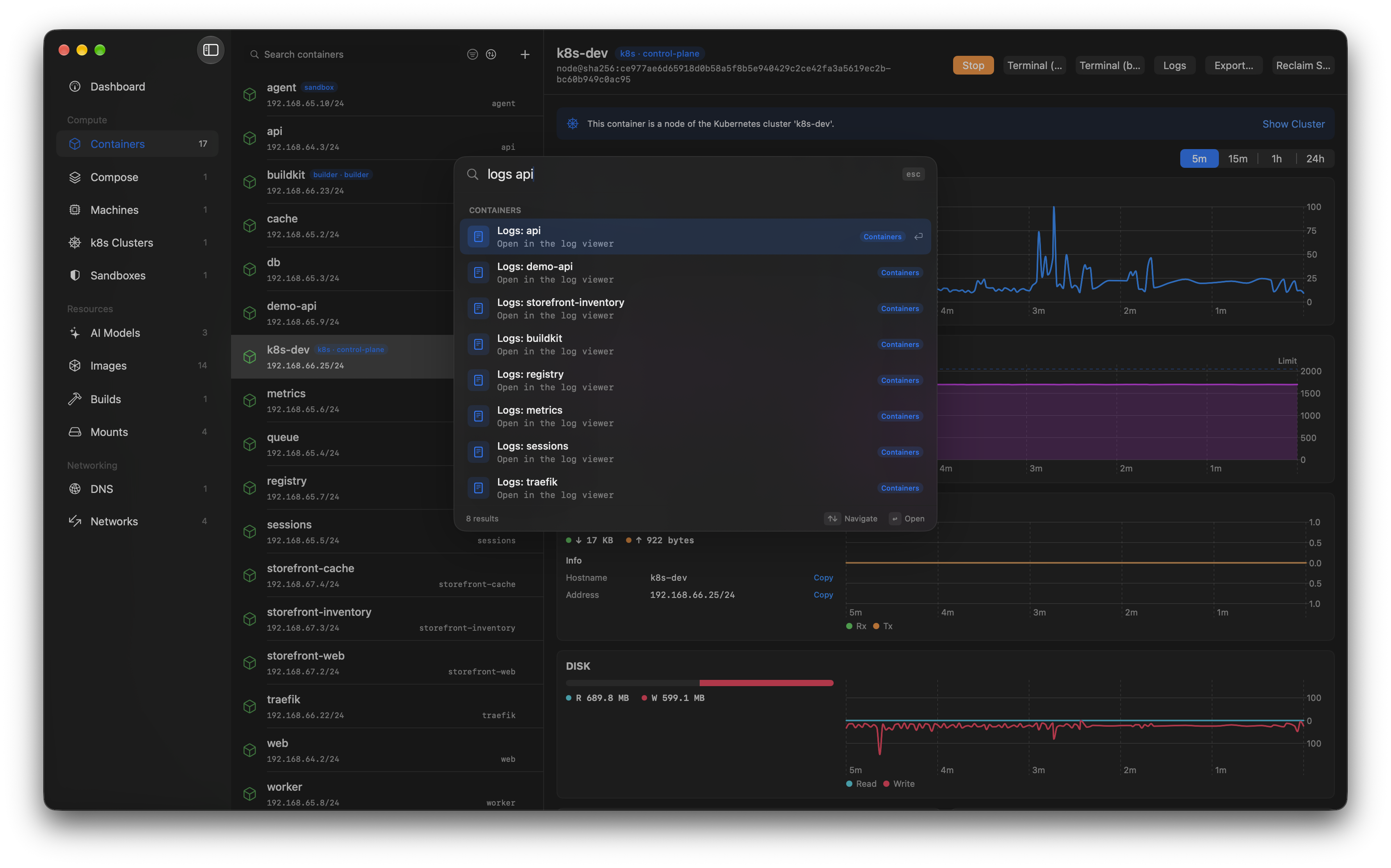The width and height of the screenshot is (1391, 868).
Task: Choose Logs: registry result
Action: tap(695, 381)
